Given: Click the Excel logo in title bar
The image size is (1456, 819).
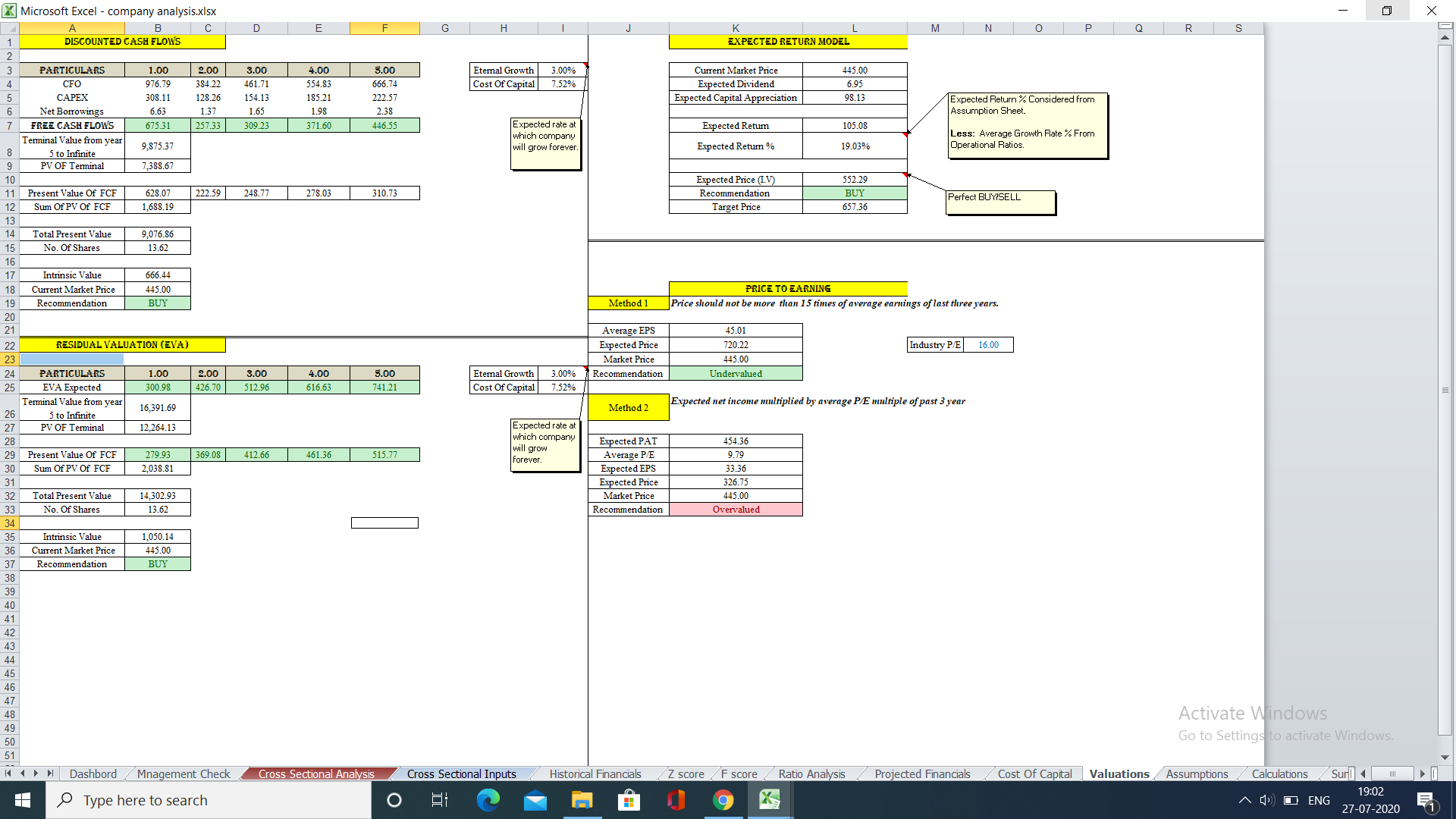Looking at the screenshot, I should click(9, 11).
